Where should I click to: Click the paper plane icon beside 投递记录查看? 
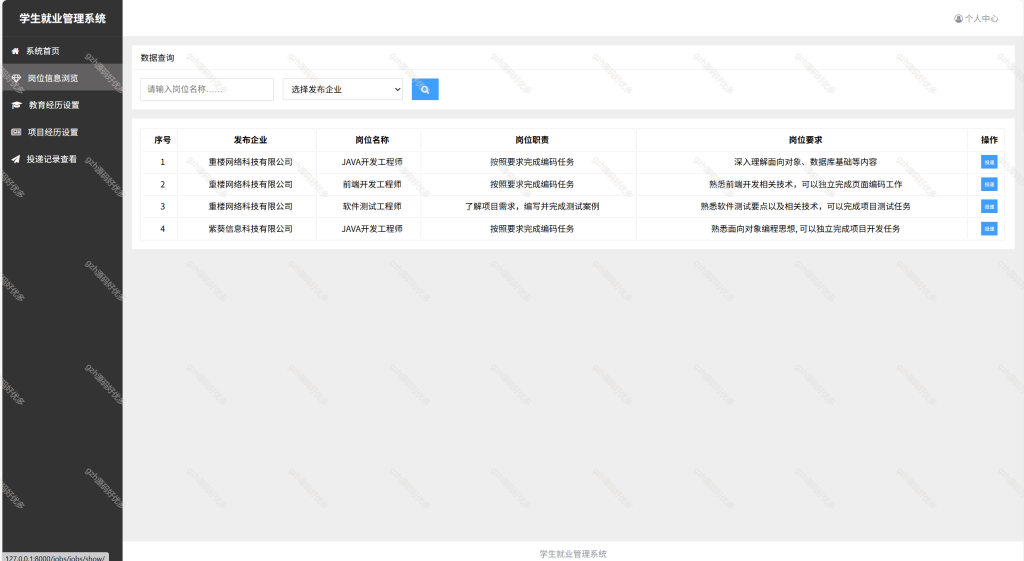click(x=16, y=159)
